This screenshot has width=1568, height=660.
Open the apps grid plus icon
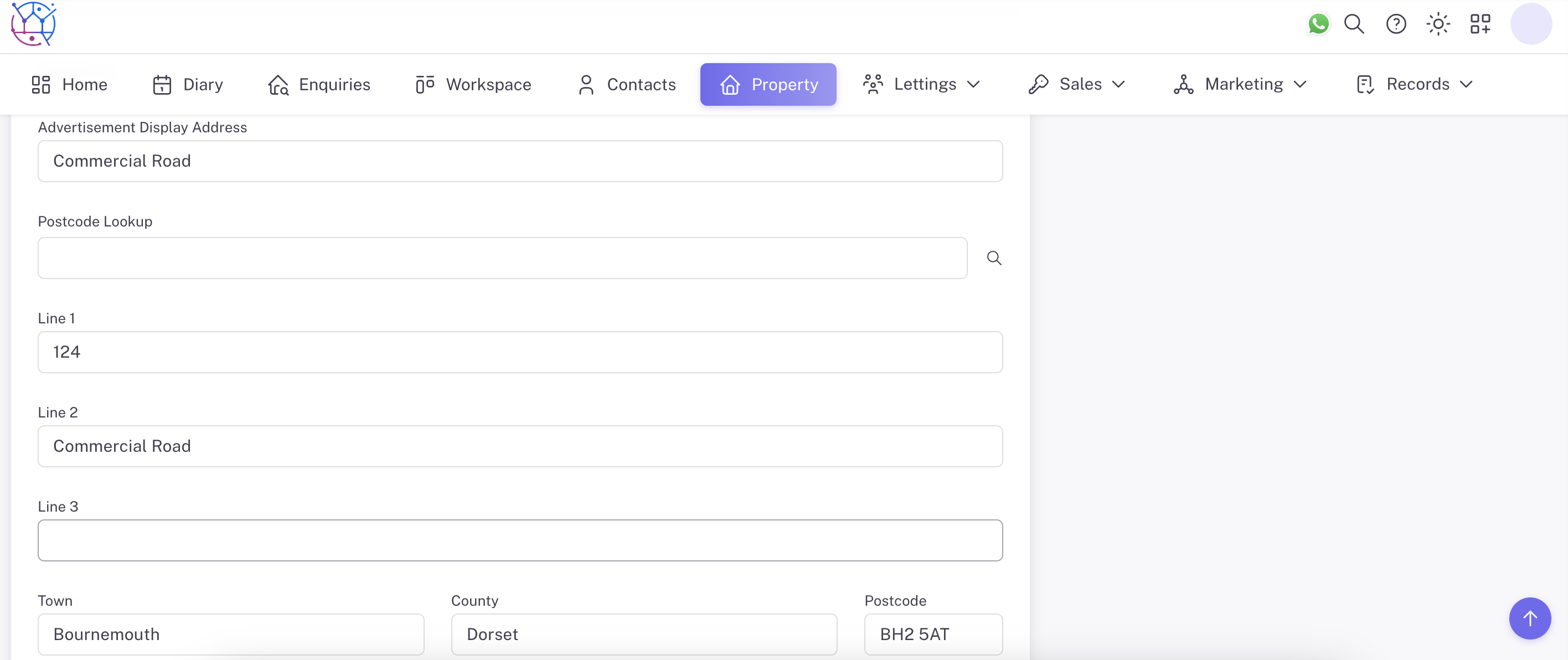point(1480,24)
